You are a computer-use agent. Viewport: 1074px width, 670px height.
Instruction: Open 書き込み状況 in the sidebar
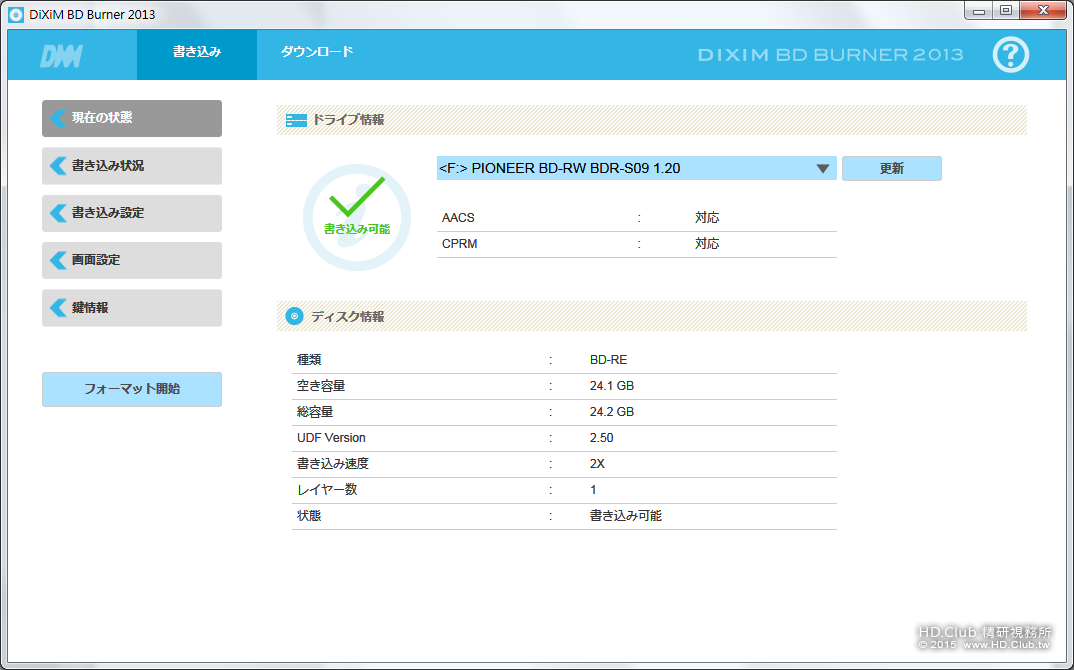point(132,166)
